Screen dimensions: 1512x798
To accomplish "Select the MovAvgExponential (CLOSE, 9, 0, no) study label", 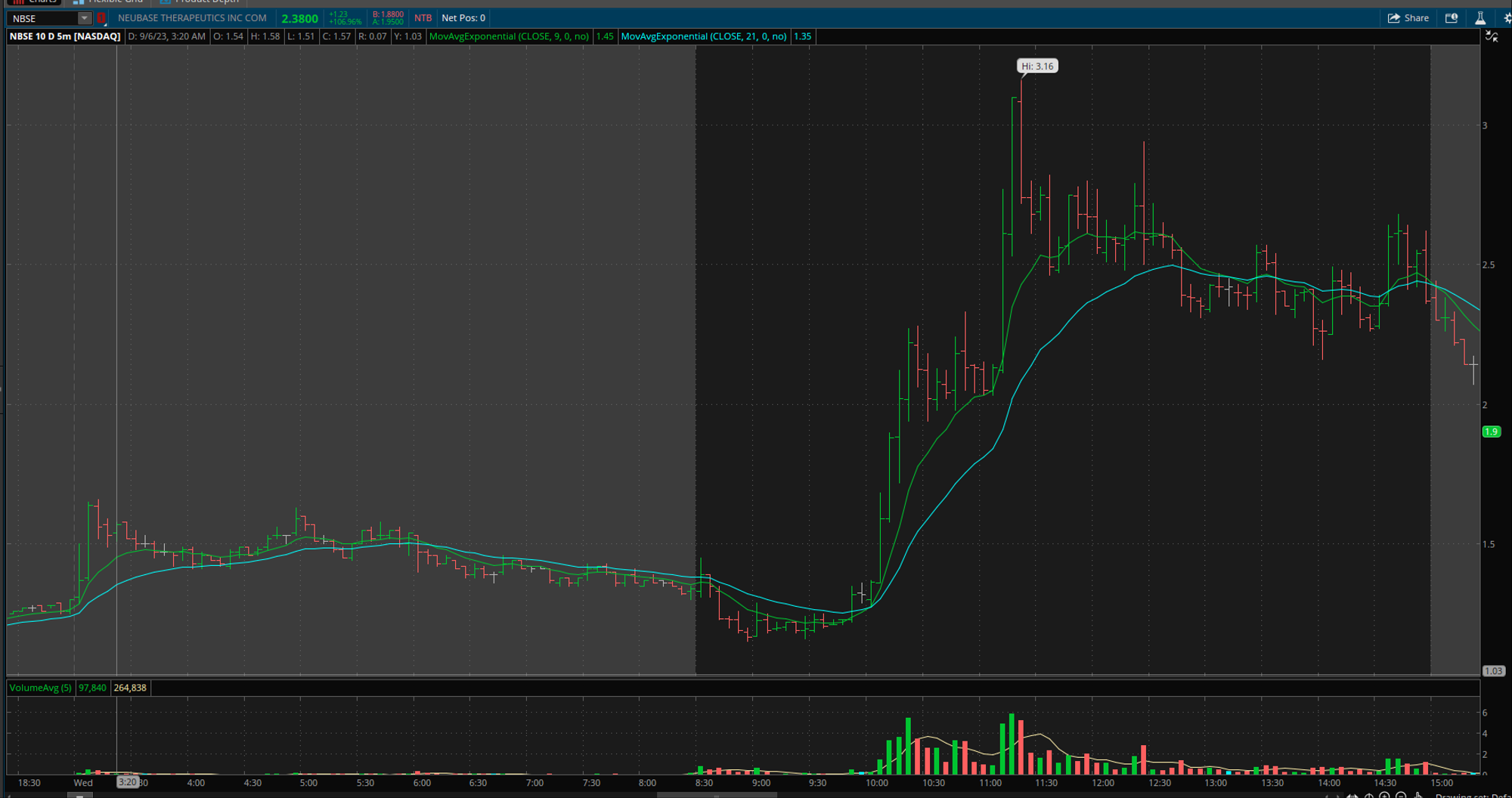I will pos(509,36).
